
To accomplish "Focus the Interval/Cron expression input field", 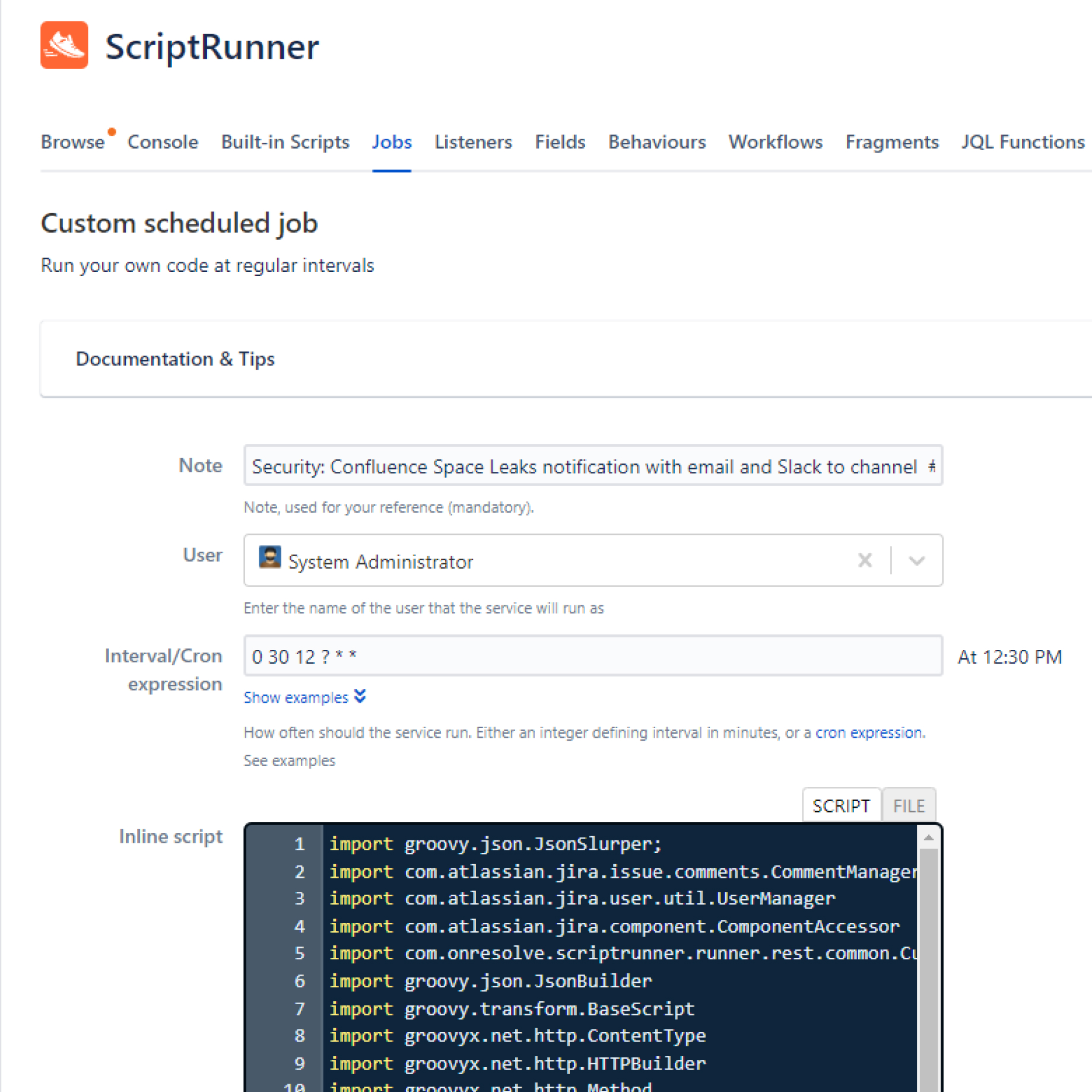I will click(592, 656).
